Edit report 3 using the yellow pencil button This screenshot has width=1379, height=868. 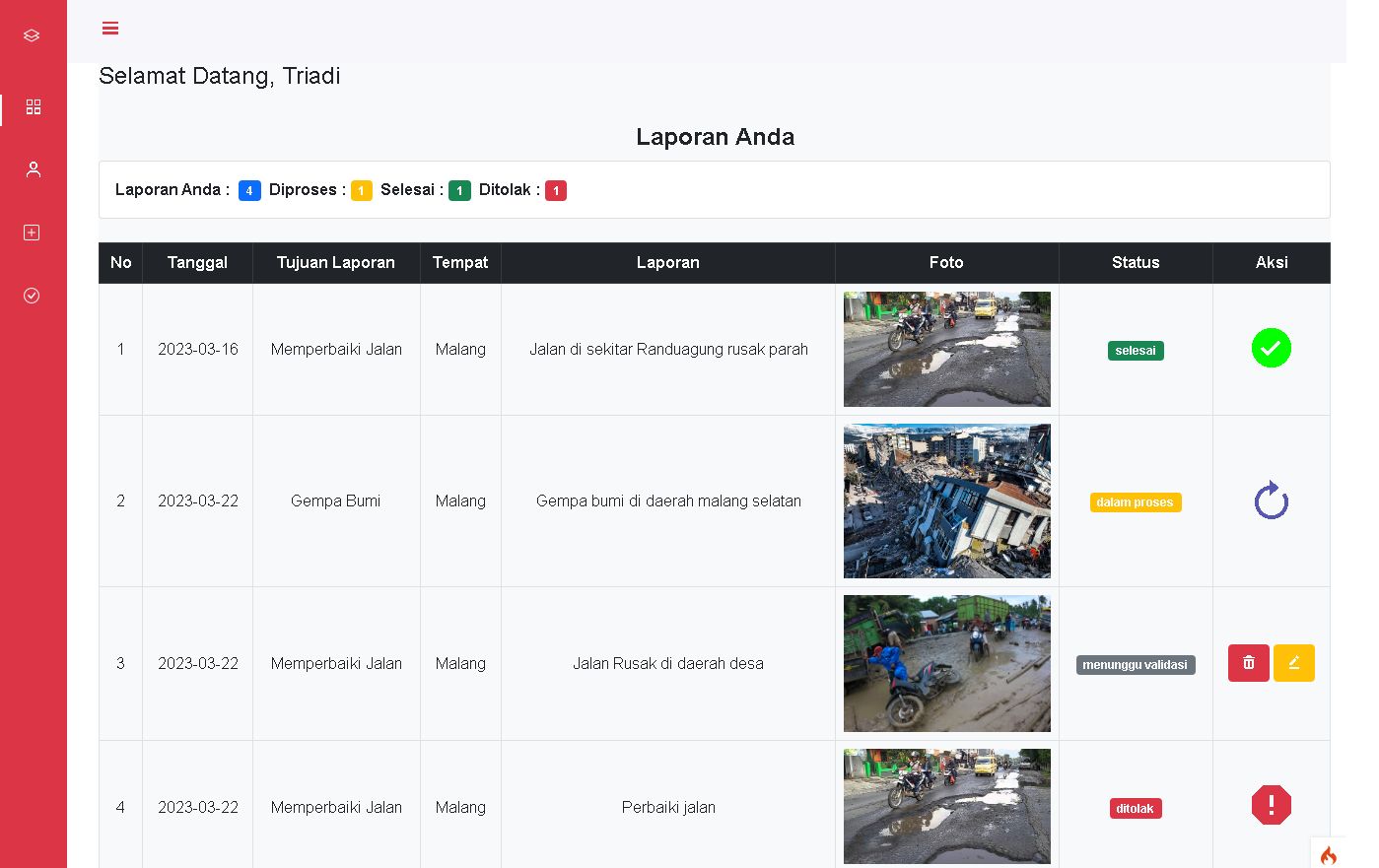1293,663
